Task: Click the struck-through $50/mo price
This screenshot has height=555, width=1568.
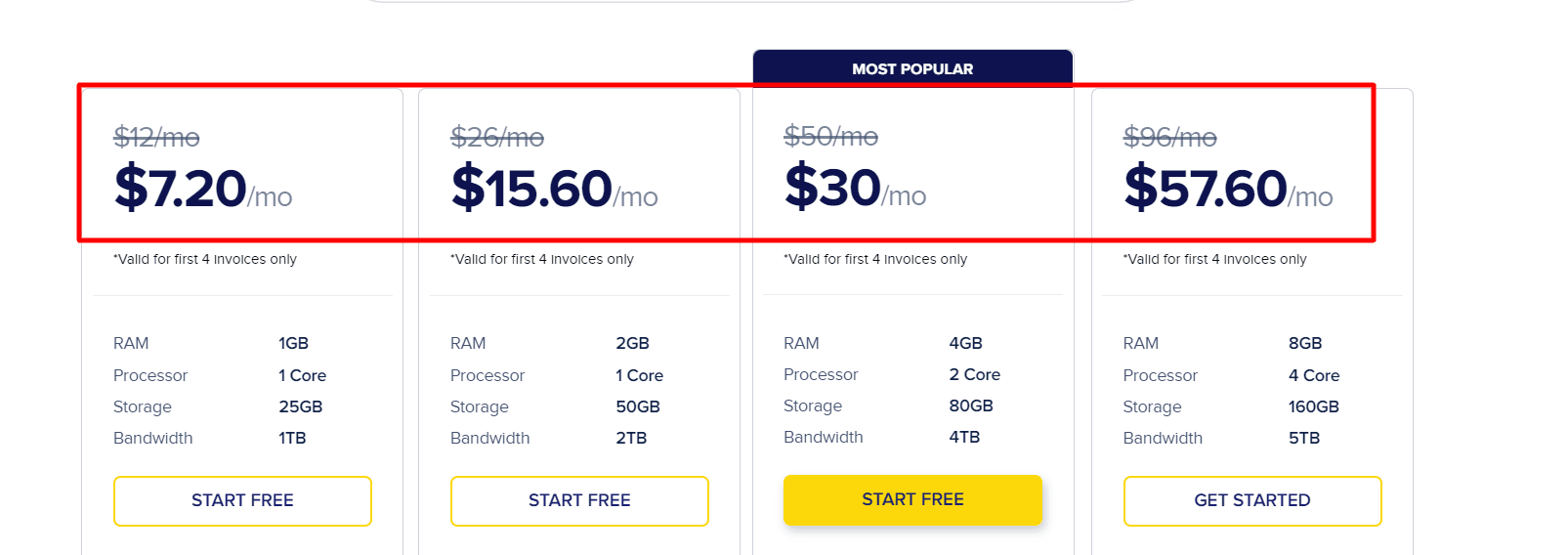Action: 830,137
